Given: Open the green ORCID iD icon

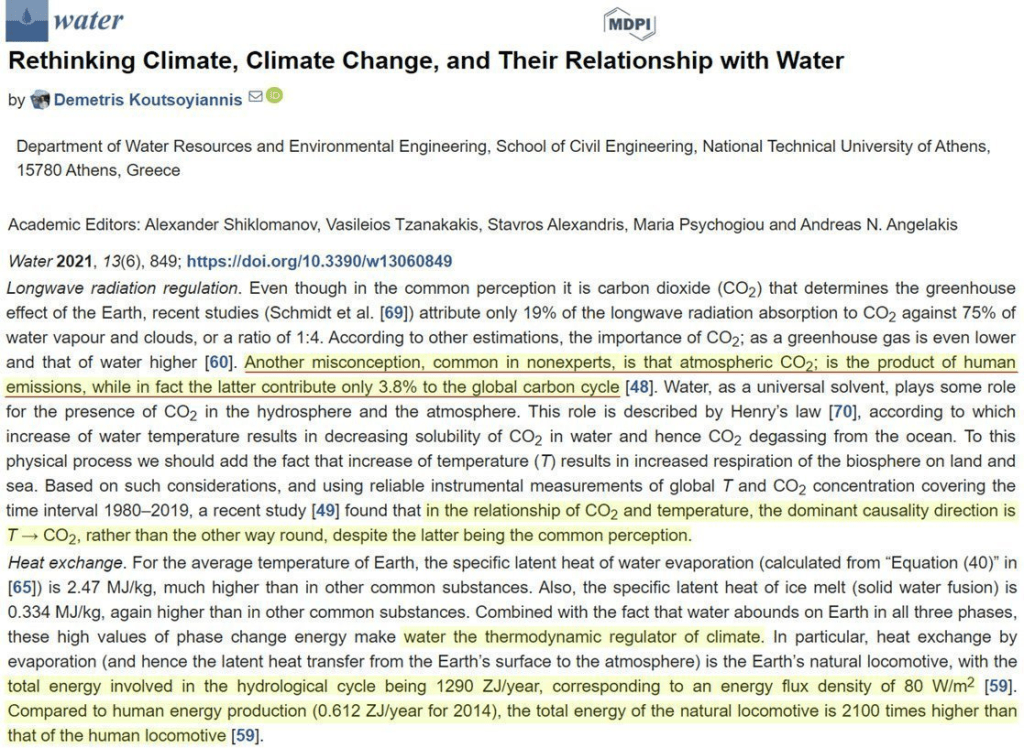Looking at the screenshot, I should pyautogui.click(x=274, y=97).
